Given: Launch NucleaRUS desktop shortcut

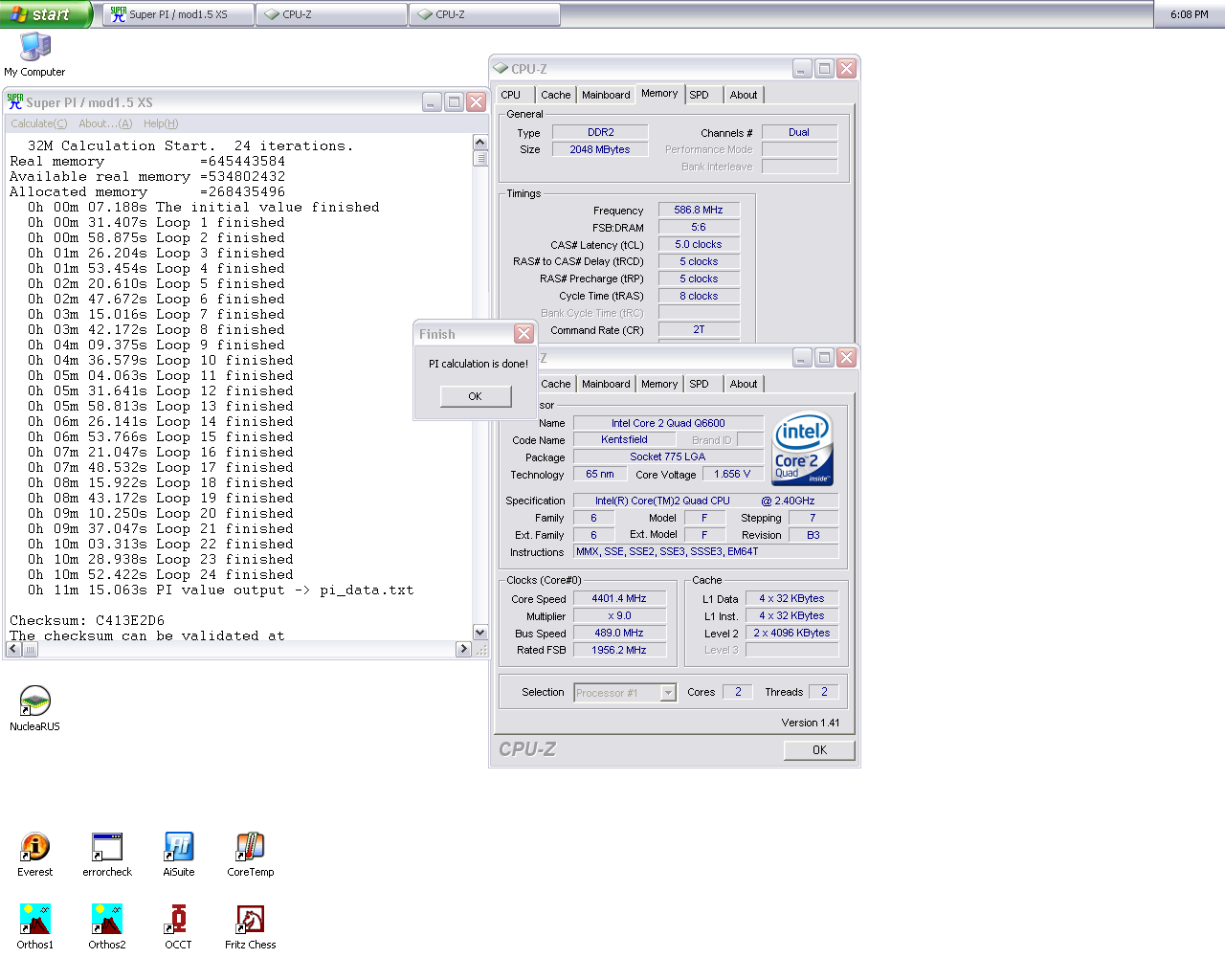Looking at the screenshot, I should pyautogui.click(x=34, y=709).
